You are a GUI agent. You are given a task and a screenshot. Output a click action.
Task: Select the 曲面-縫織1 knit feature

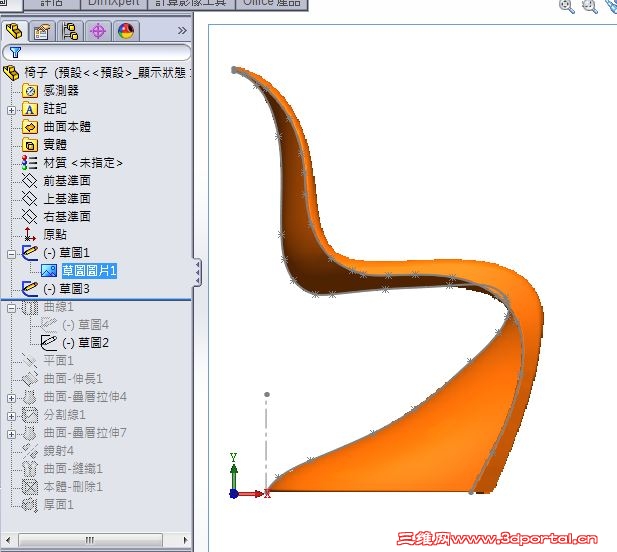(73, 469)
